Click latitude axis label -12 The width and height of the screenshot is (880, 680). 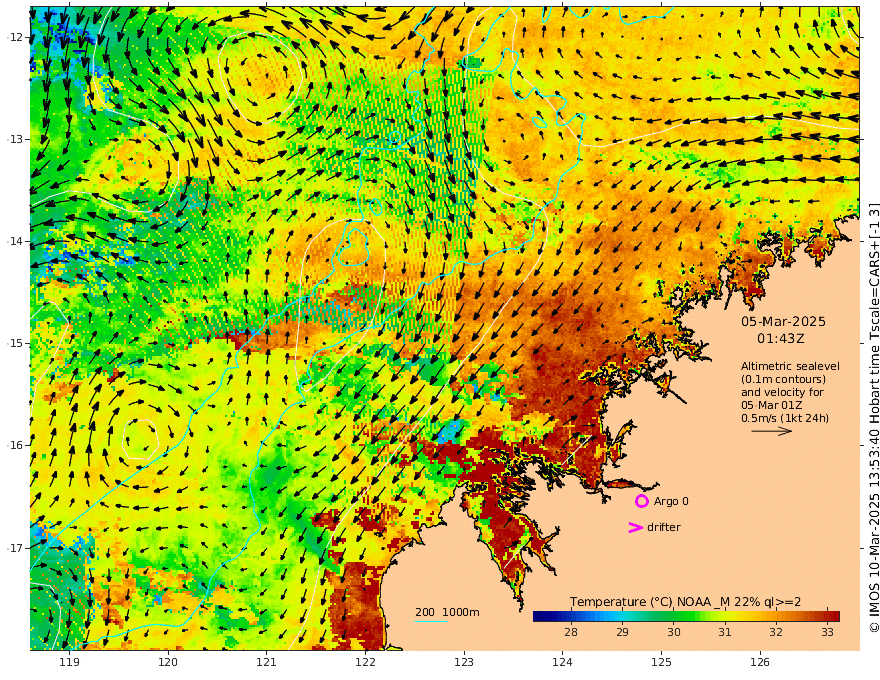tap(15, 37)
